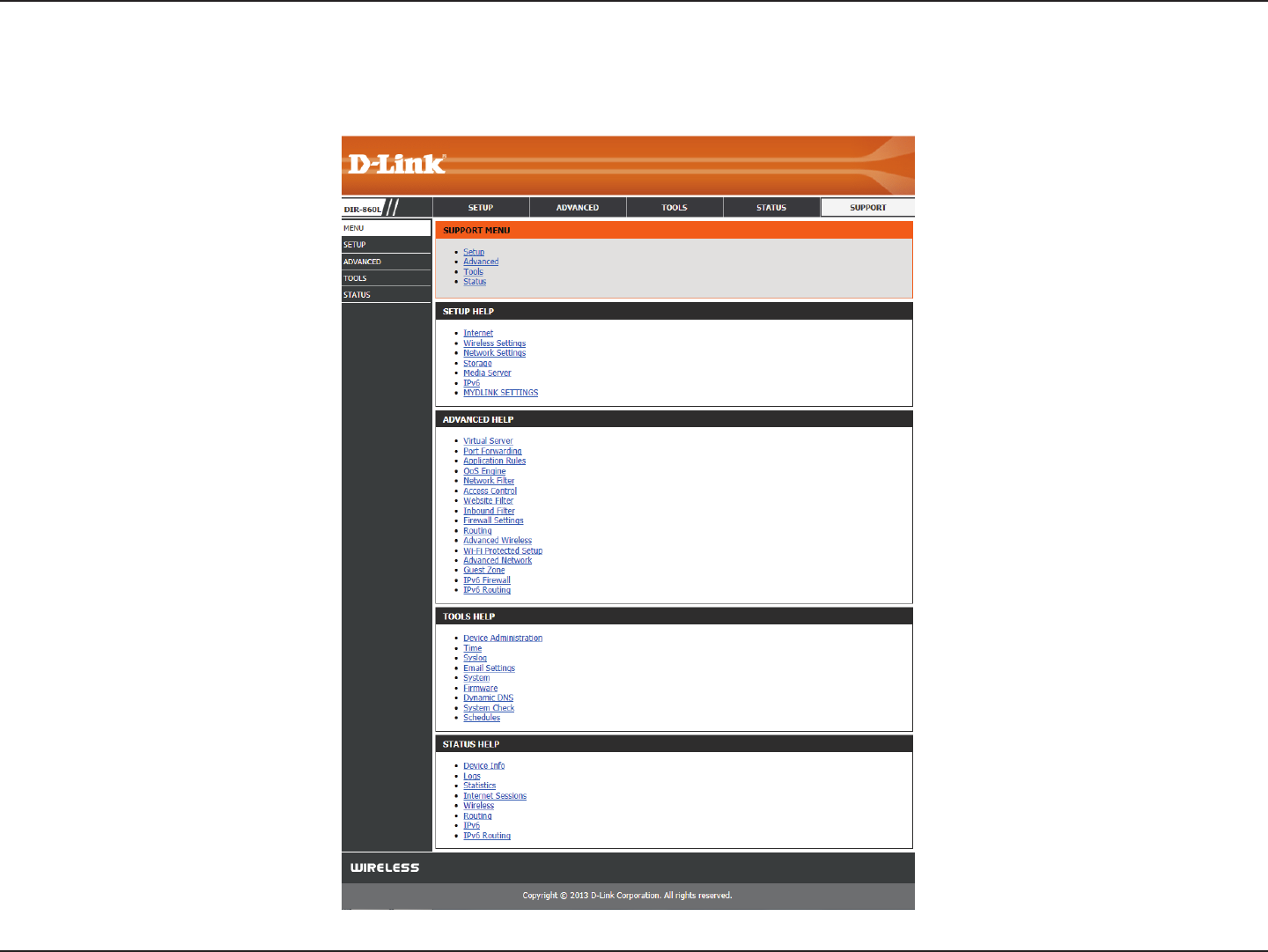Open the TOOLS top tab
Viewport: 1268px width, 952px height.
675,208
